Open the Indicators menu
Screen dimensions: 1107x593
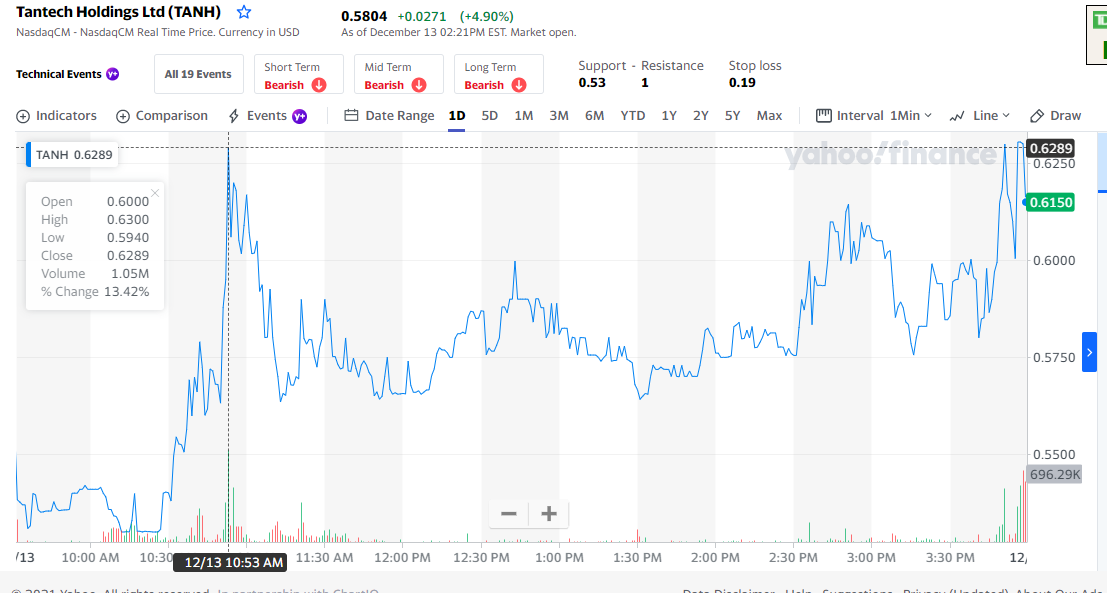(56, 116)
